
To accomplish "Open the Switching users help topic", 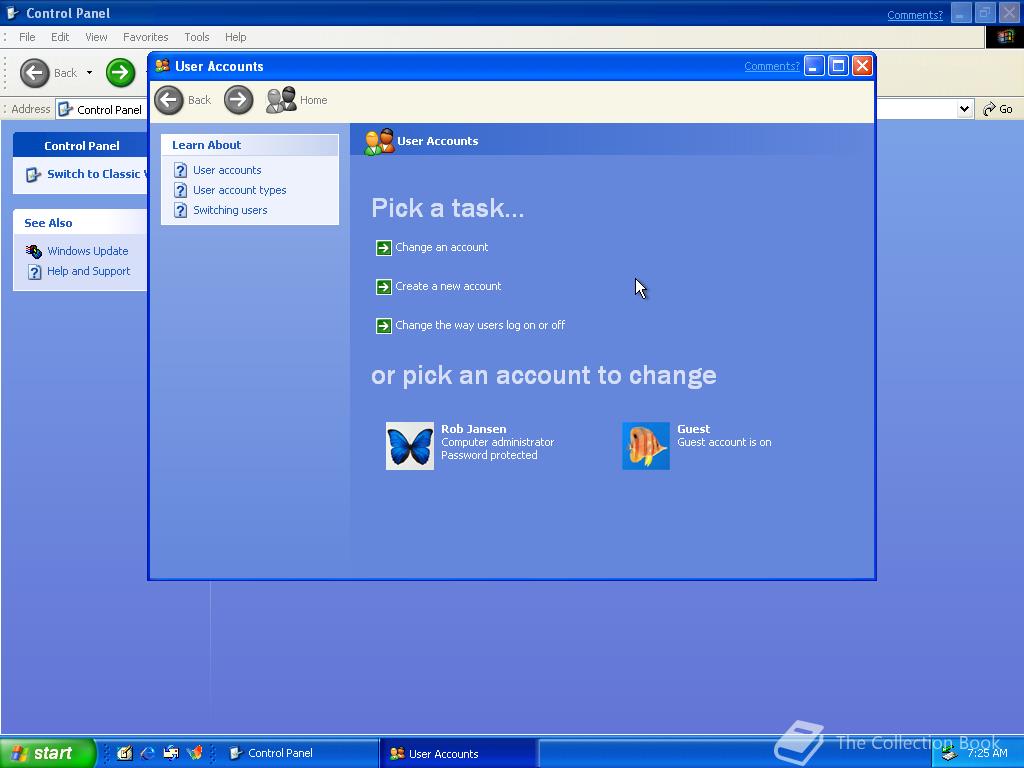I will coord(230,210).
